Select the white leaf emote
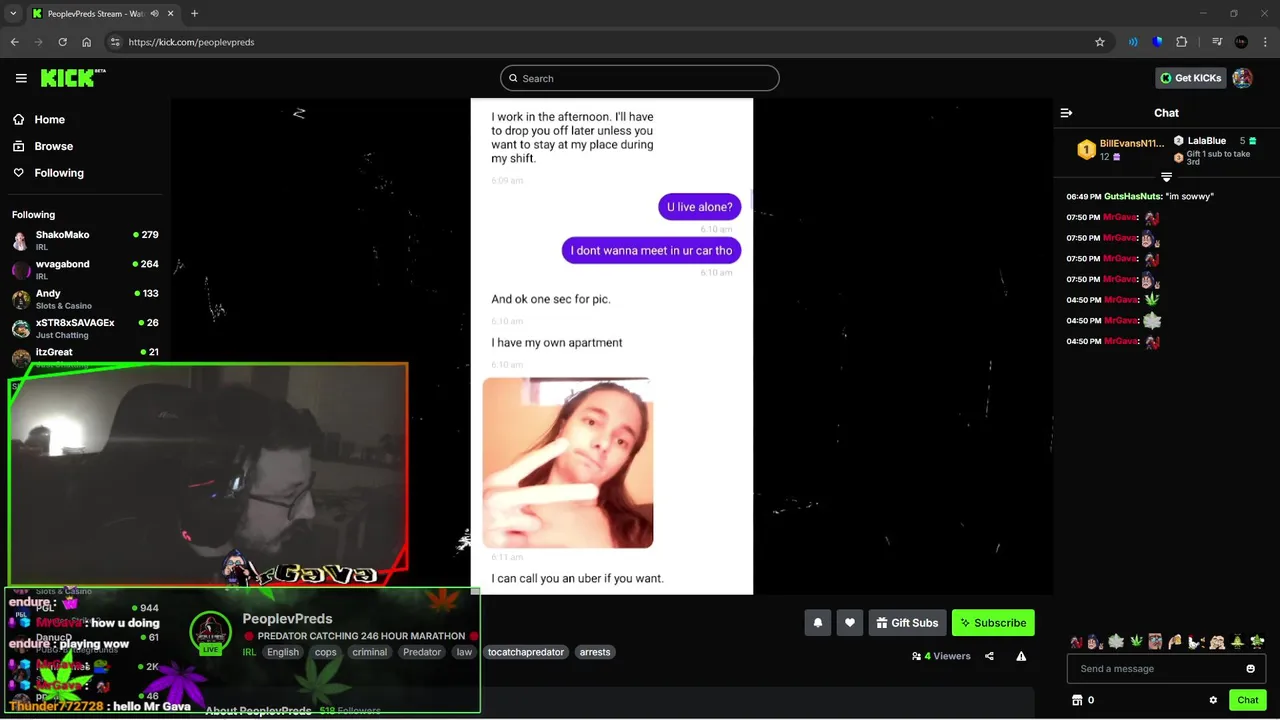This screenshot has width=1280, height=720. [1116, 642]
